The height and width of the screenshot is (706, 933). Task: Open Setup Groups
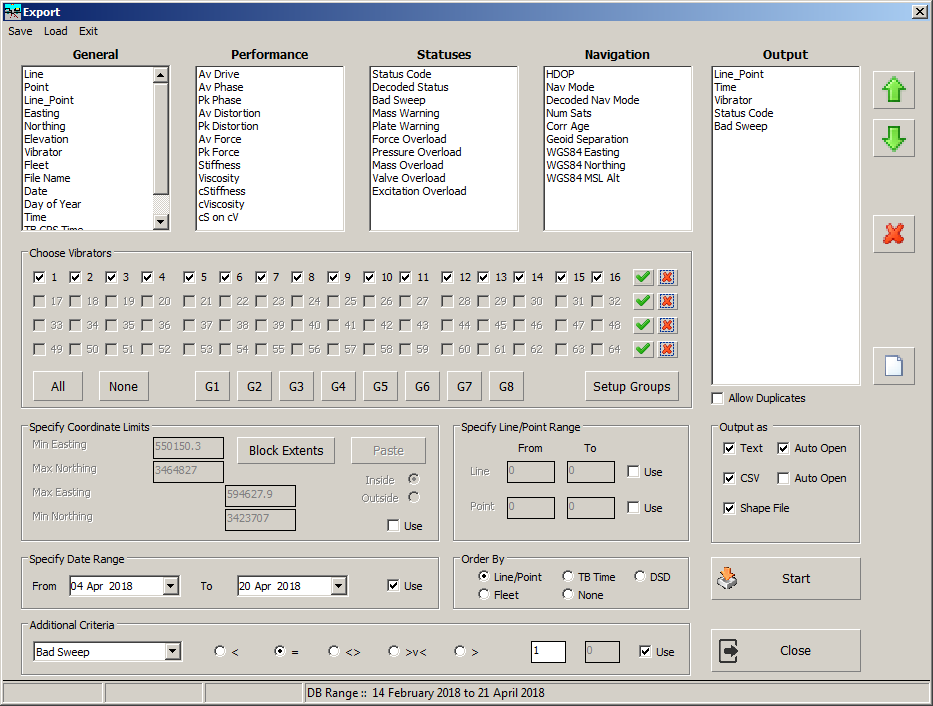point(631,387)
